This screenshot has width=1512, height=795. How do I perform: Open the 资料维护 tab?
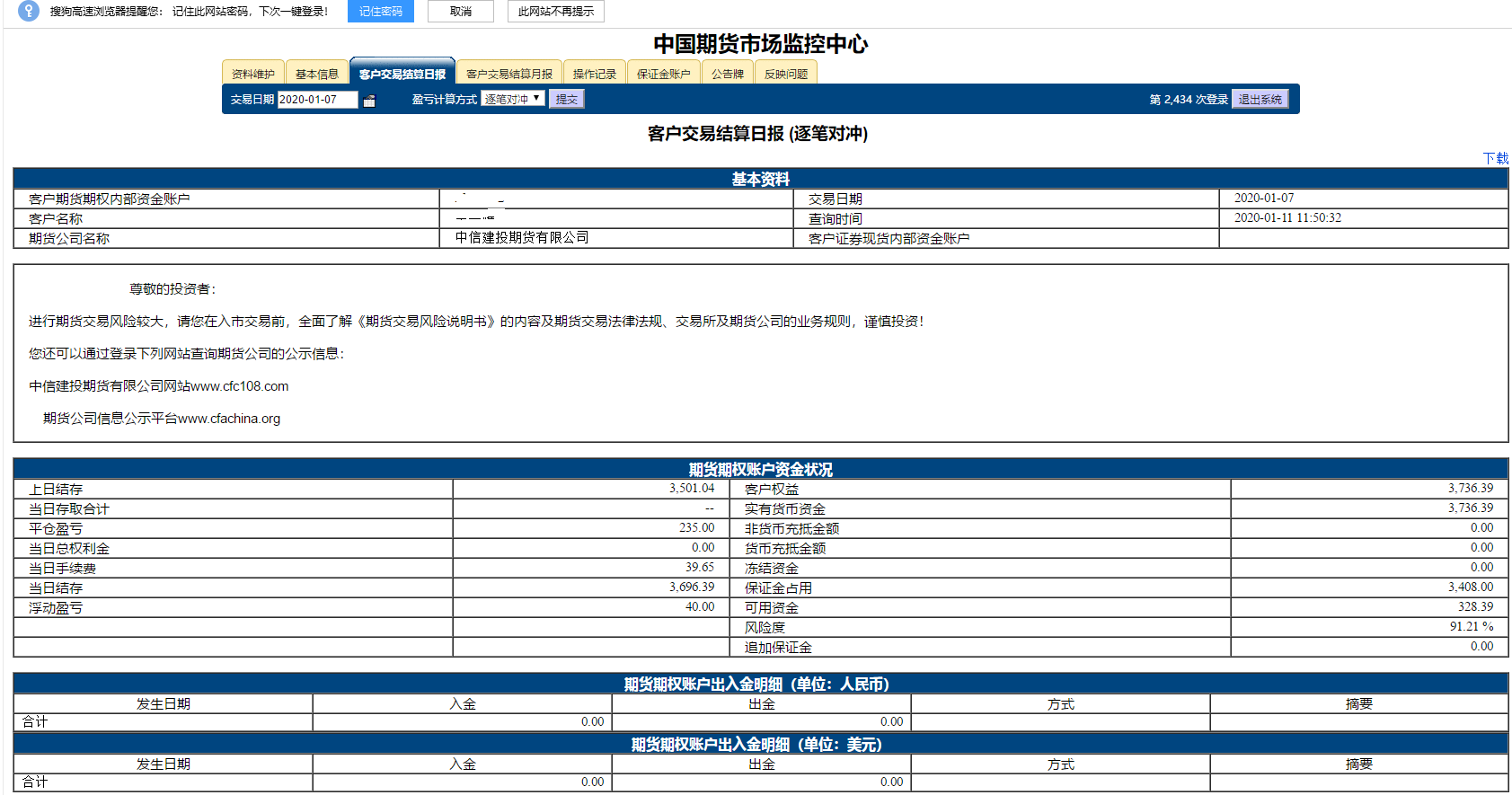click(253, 74)
